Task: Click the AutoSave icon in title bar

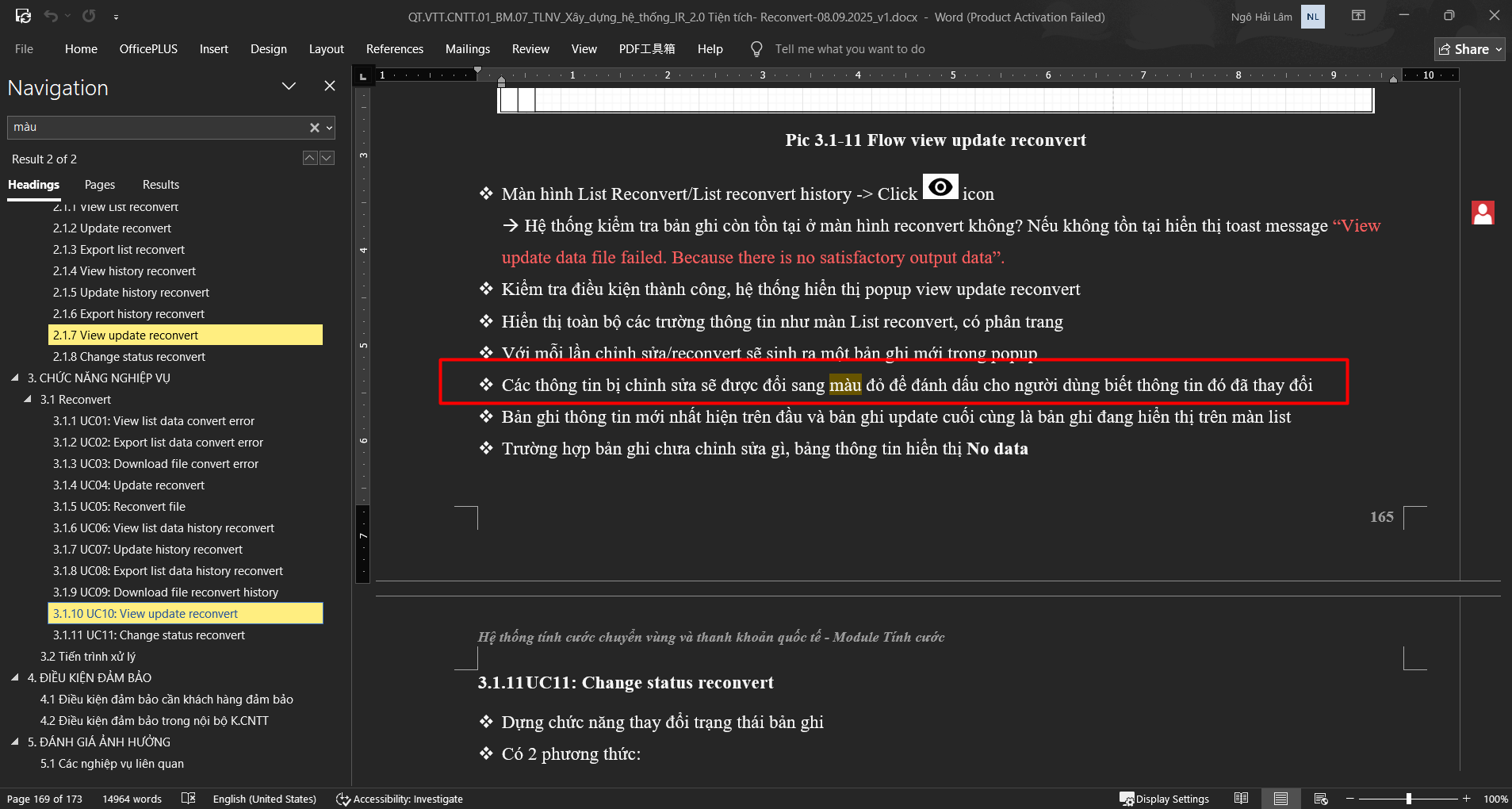Action: pyautogui.click(x=23, y=16)
